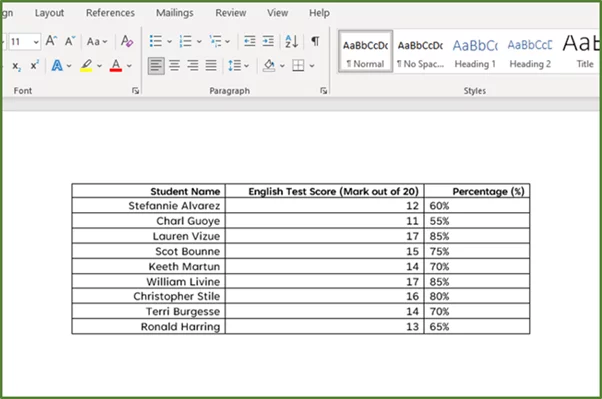Screen dimensions: 602x399
Task: Click the Keeth Martun cell
Action: (x=149, y=267)
